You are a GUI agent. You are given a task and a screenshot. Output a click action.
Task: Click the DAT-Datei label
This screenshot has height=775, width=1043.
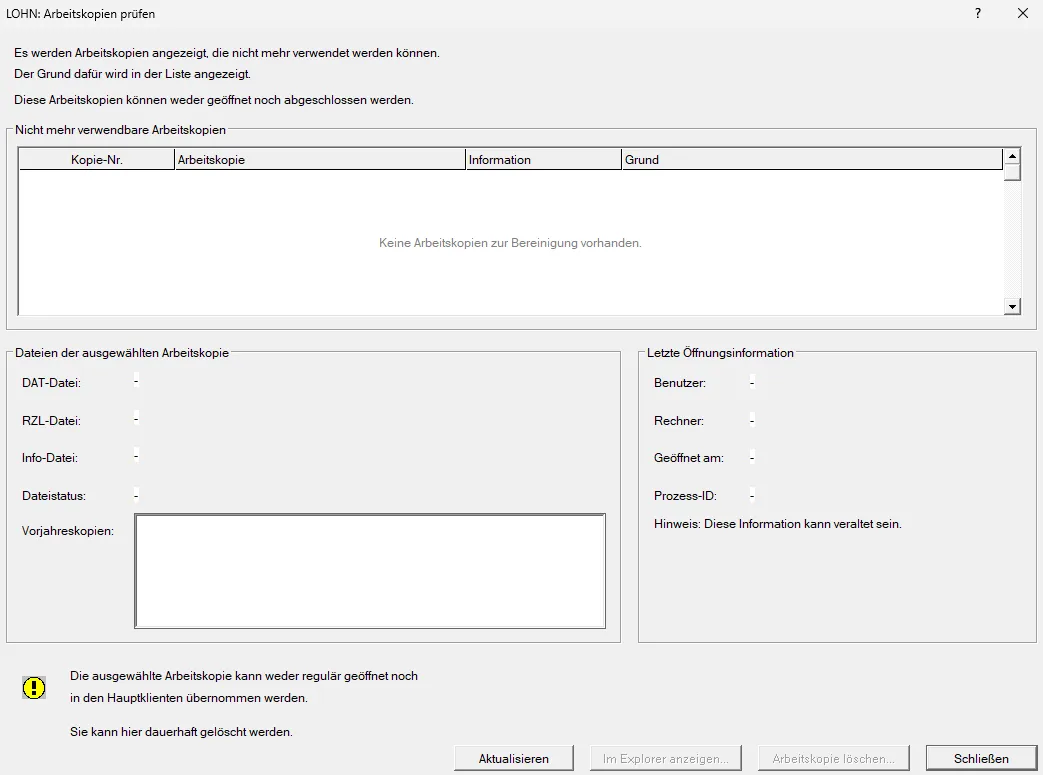51,383
